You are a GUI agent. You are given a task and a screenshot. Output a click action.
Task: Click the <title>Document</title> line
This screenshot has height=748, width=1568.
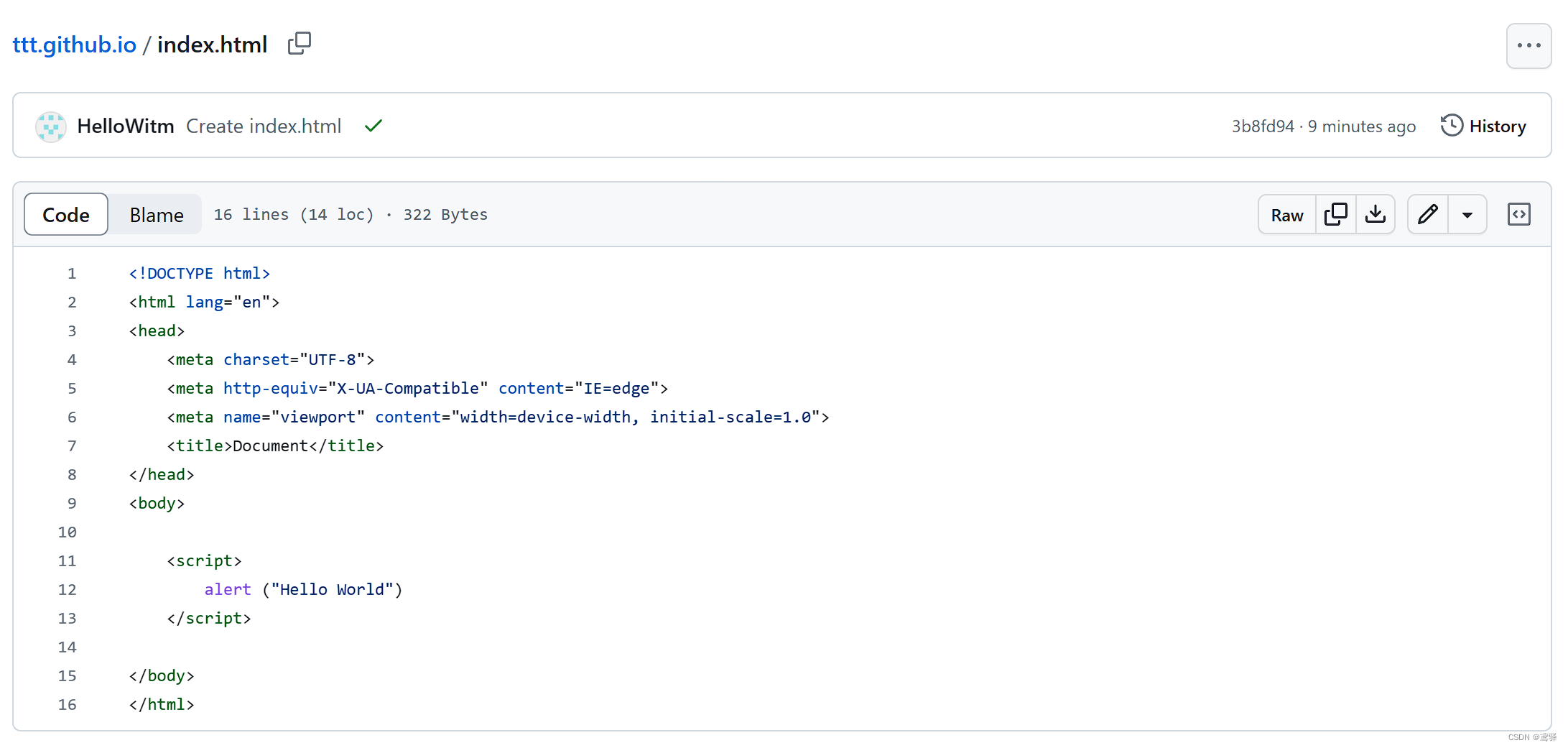(x=275, y=445)
